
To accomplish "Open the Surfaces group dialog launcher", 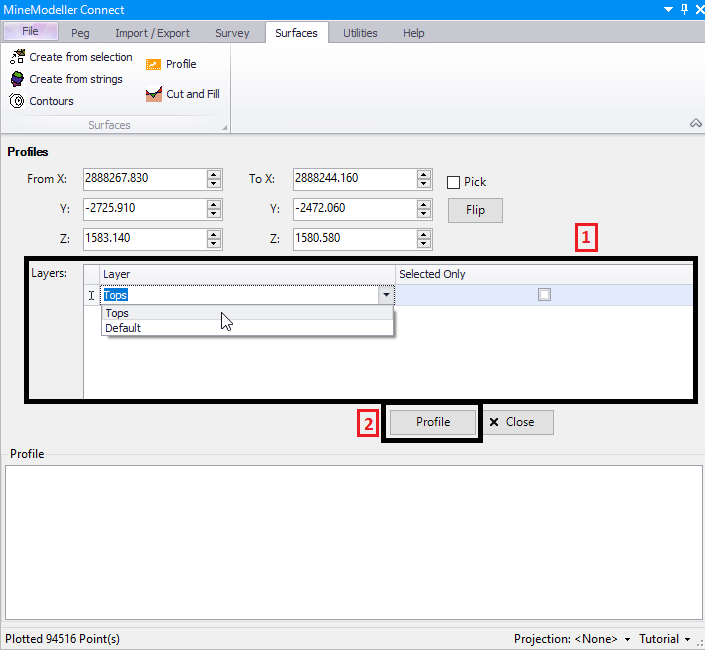I will pos(224,127).
